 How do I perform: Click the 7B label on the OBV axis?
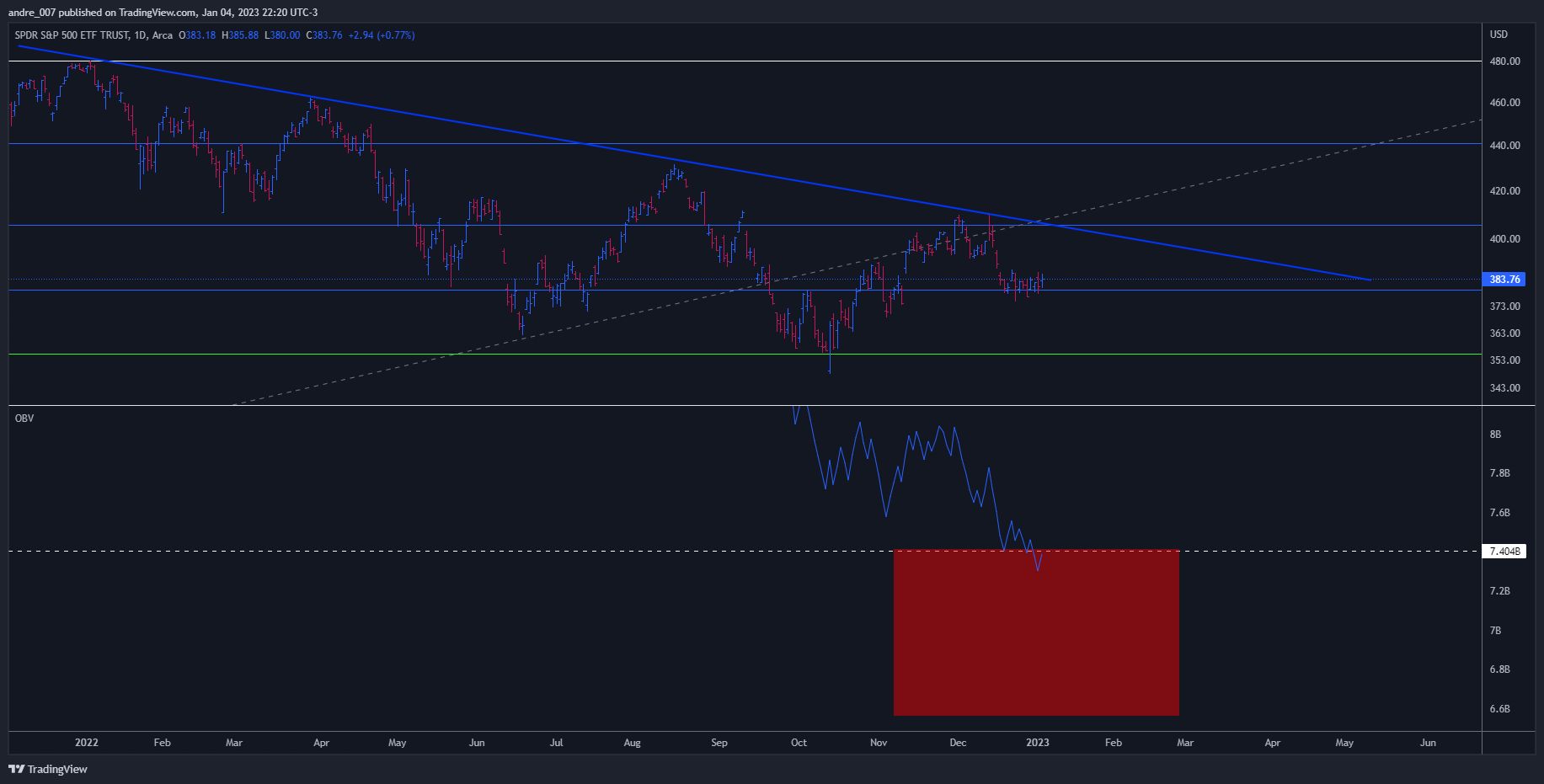[1495, 631]
